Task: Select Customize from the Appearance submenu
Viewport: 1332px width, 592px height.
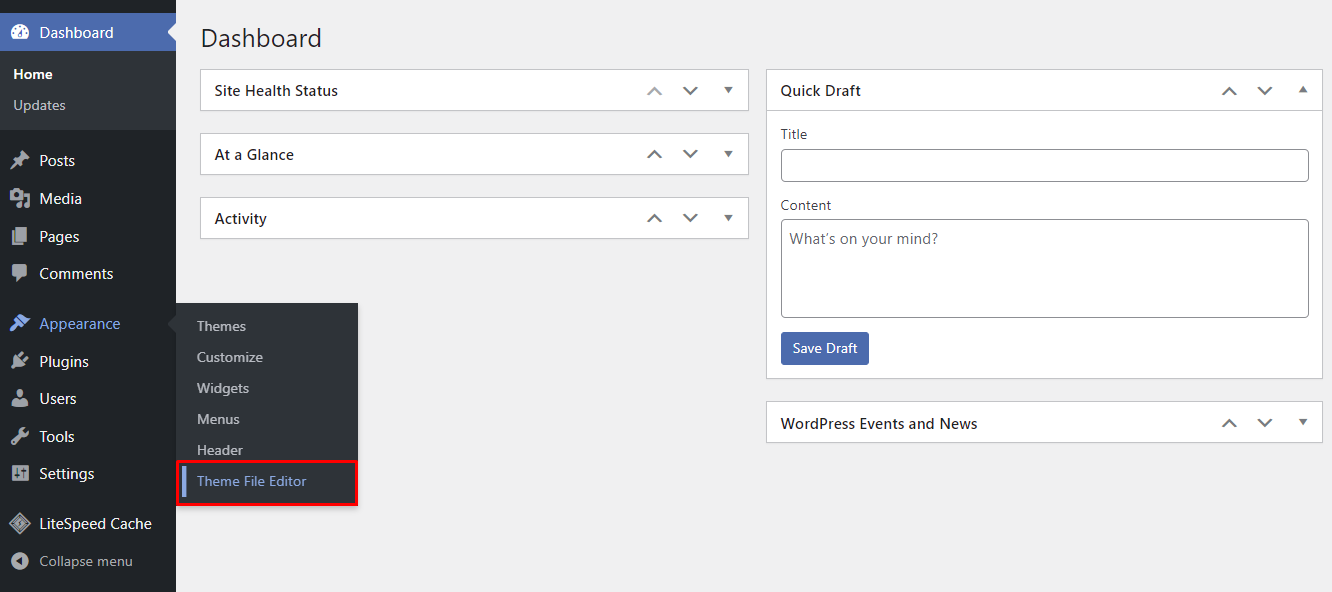Action: [x=229, y=356]
